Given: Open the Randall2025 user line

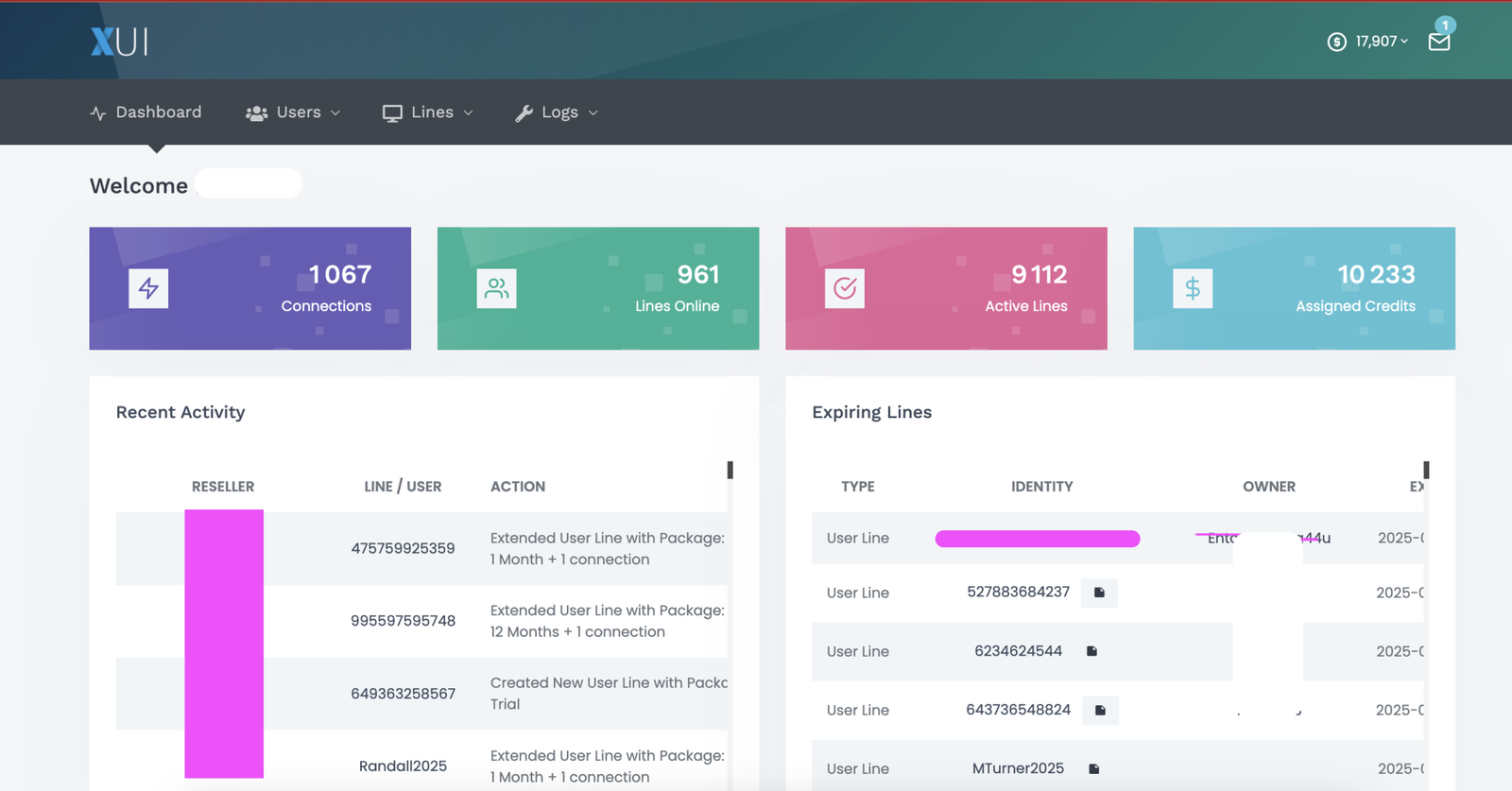Looking at the screenshot, I should click(x=403, y=765).
